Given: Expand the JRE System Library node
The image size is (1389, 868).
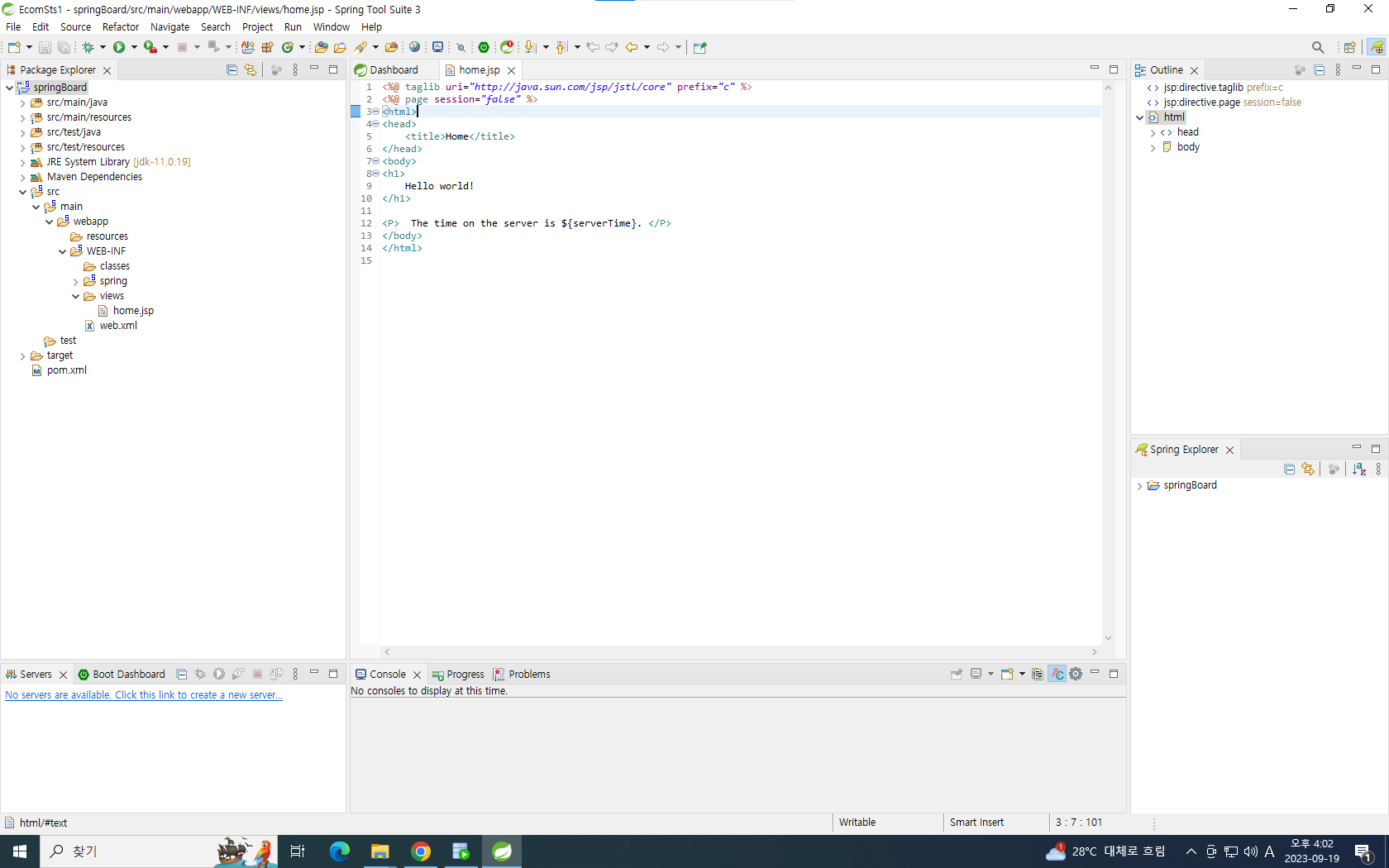Looking at the screenshot, I should click(x=22, y=163).
